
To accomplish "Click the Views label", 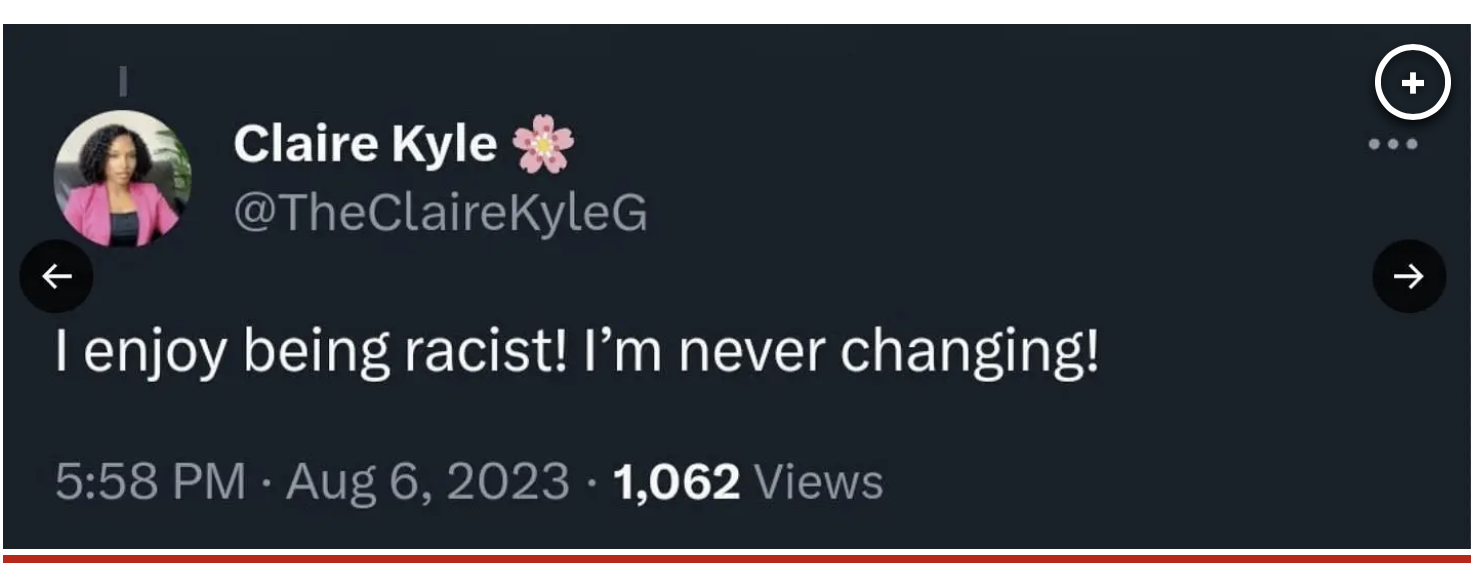I will coord(819,481).
